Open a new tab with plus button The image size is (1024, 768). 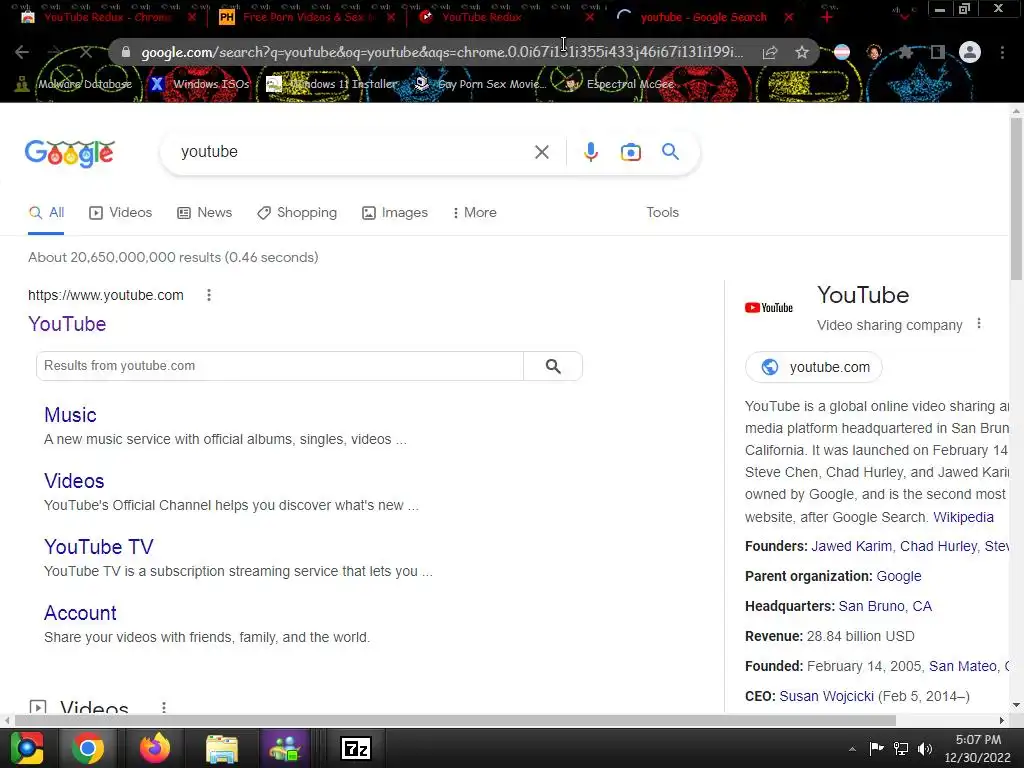pyautogui.click(x=827, y=17)
